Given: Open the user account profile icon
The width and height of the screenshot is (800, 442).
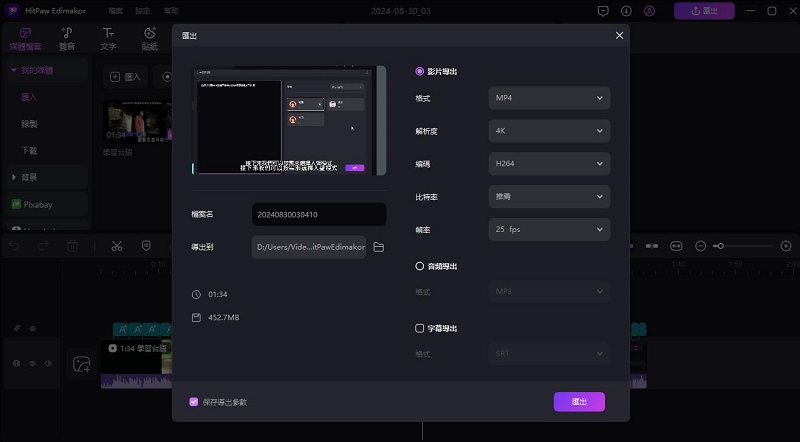Looking at the screenshot, I should (x=649, y=11).
